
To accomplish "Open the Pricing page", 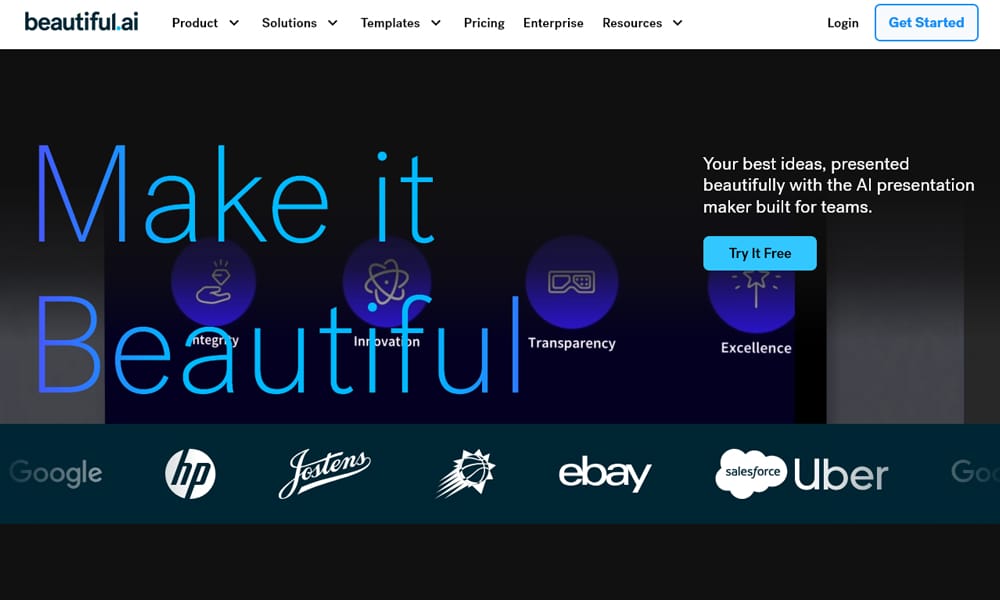I will click(484, 23).
